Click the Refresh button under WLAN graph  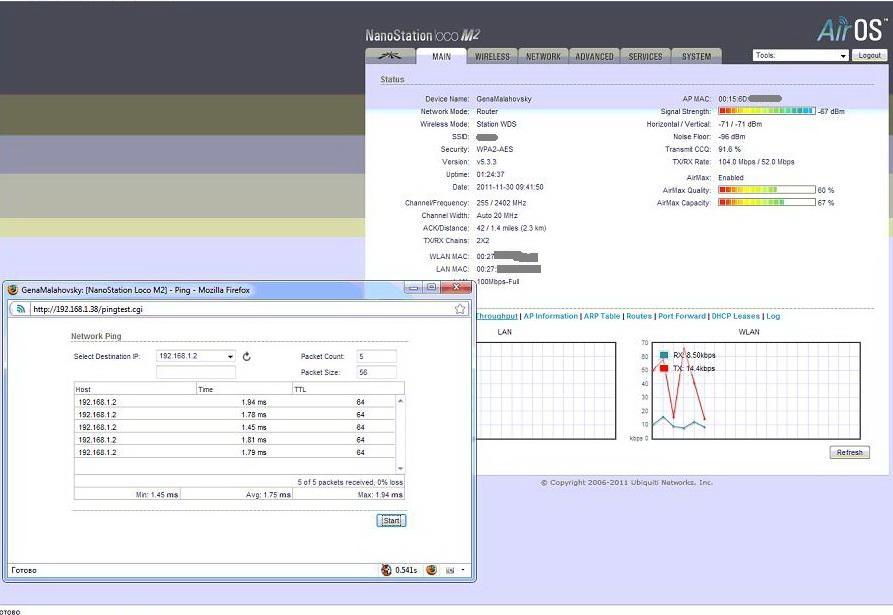click(x=849, y=452)
